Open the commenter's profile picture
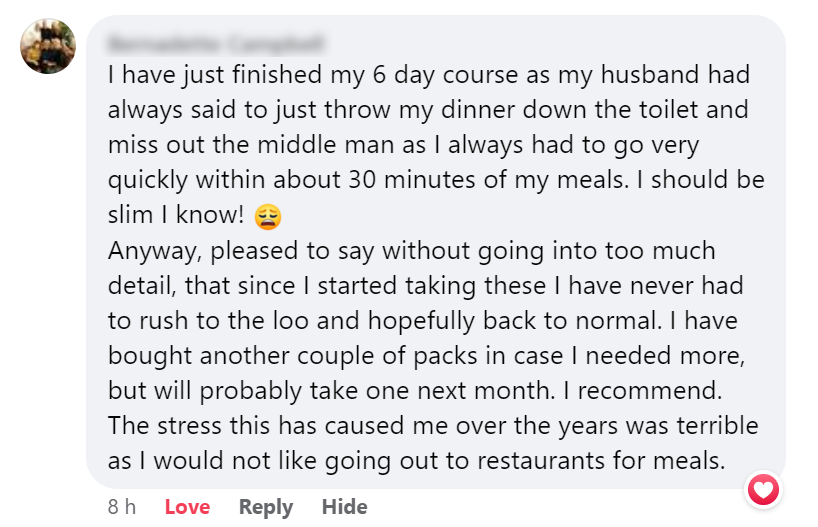The height and width of the screenshot is (527, 818). coord(48,47)
